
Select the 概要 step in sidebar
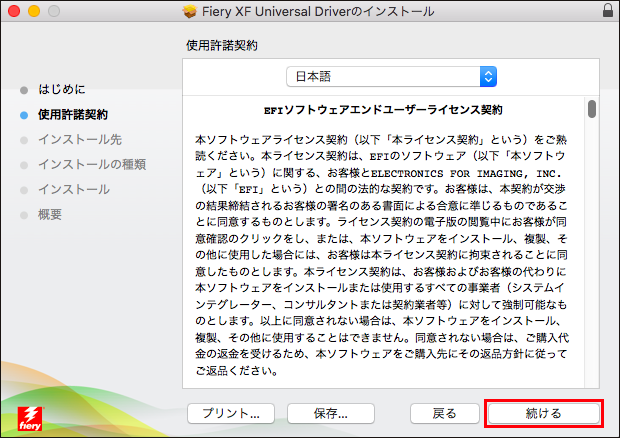click(x=50, y=215)
